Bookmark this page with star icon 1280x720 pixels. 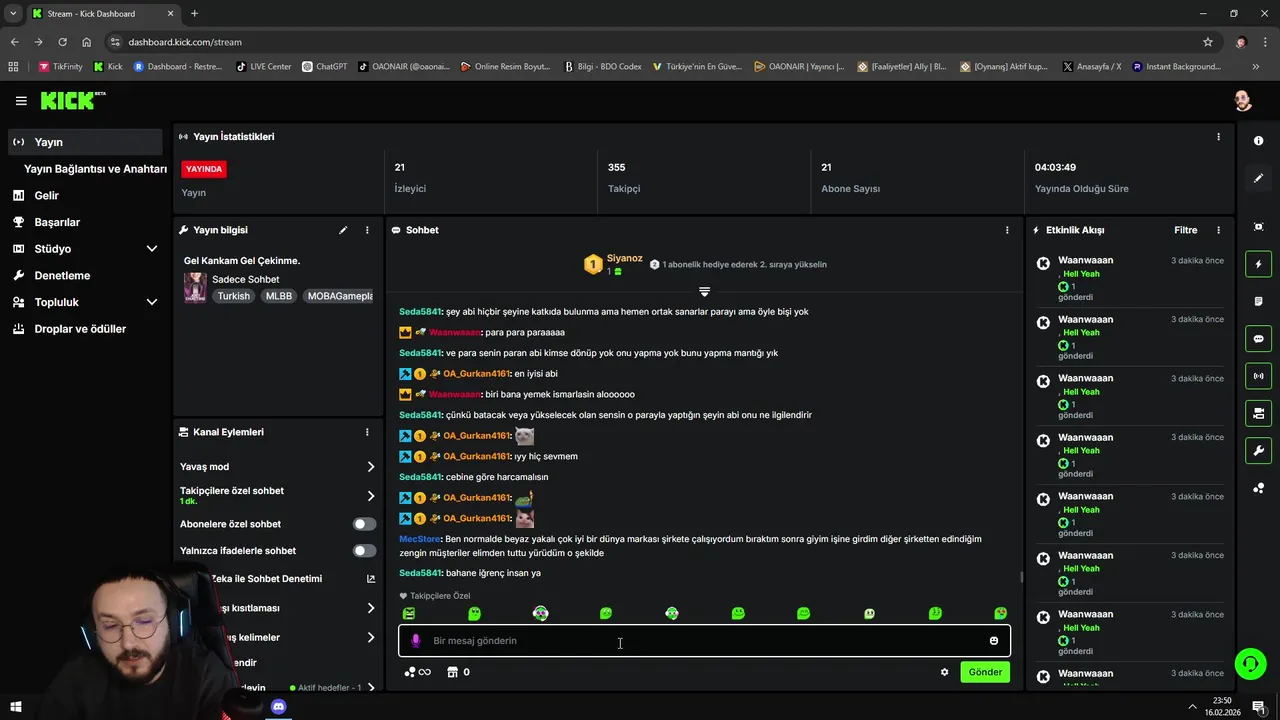[x=1208, y=42]
